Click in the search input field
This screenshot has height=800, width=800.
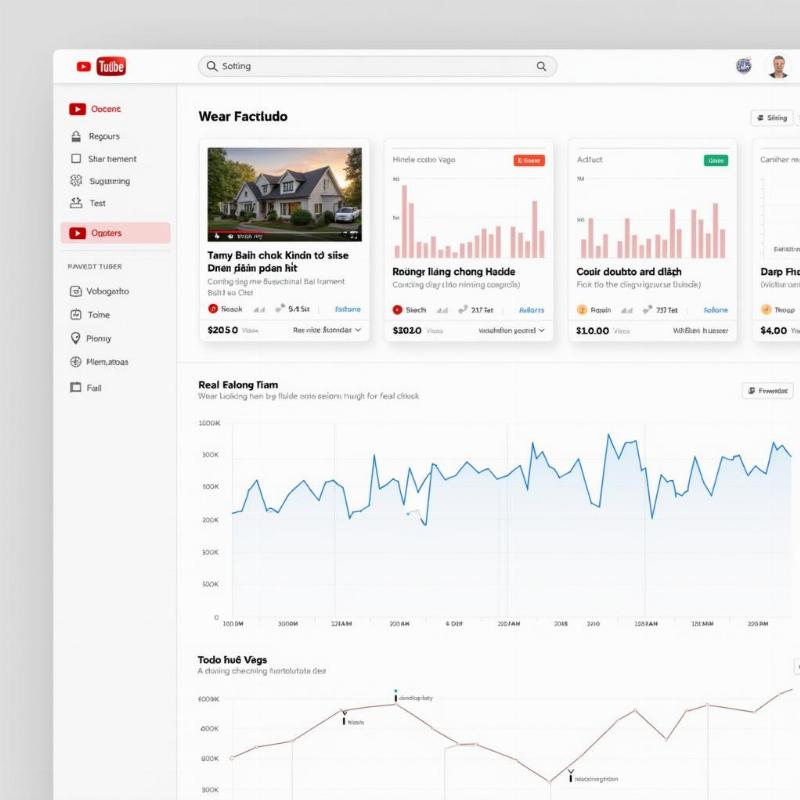coord(370,66)
